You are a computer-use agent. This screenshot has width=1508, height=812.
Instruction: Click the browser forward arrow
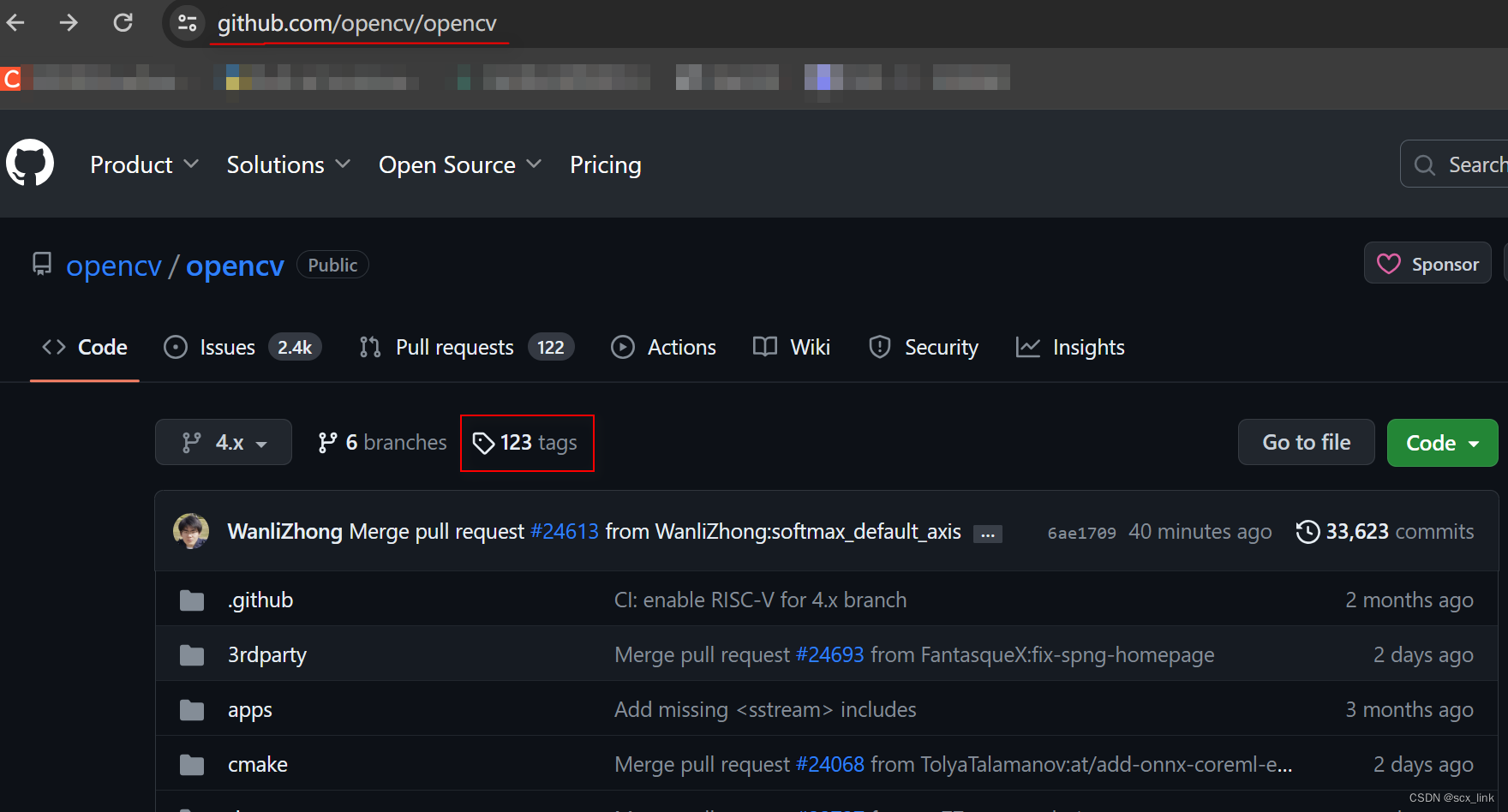click(x=69, y=22)
